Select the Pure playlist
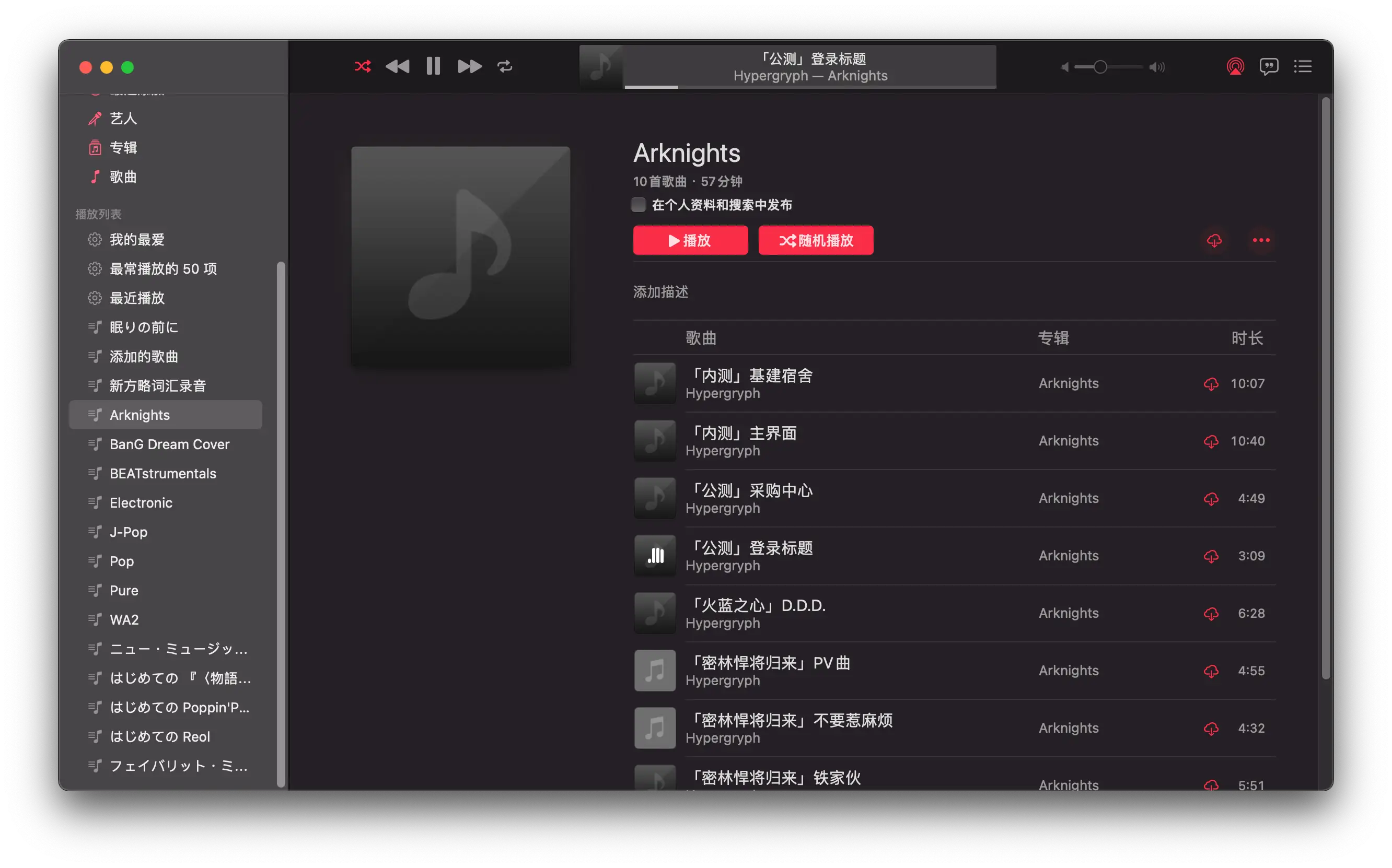The width and height of the screenshot is (1392, 868). (x=166, y=591)
